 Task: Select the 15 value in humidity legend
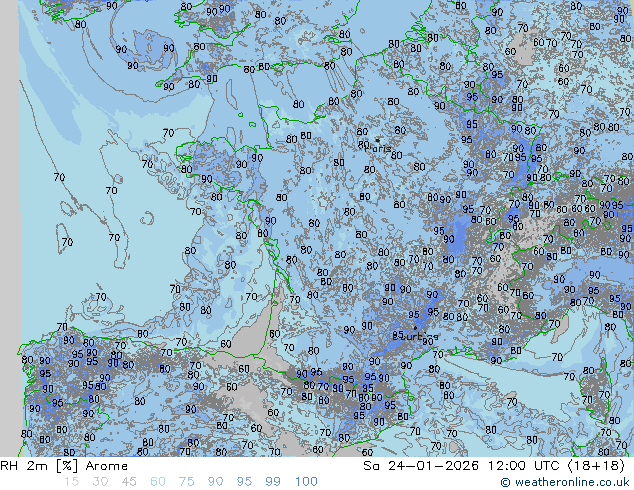(69, 481)
